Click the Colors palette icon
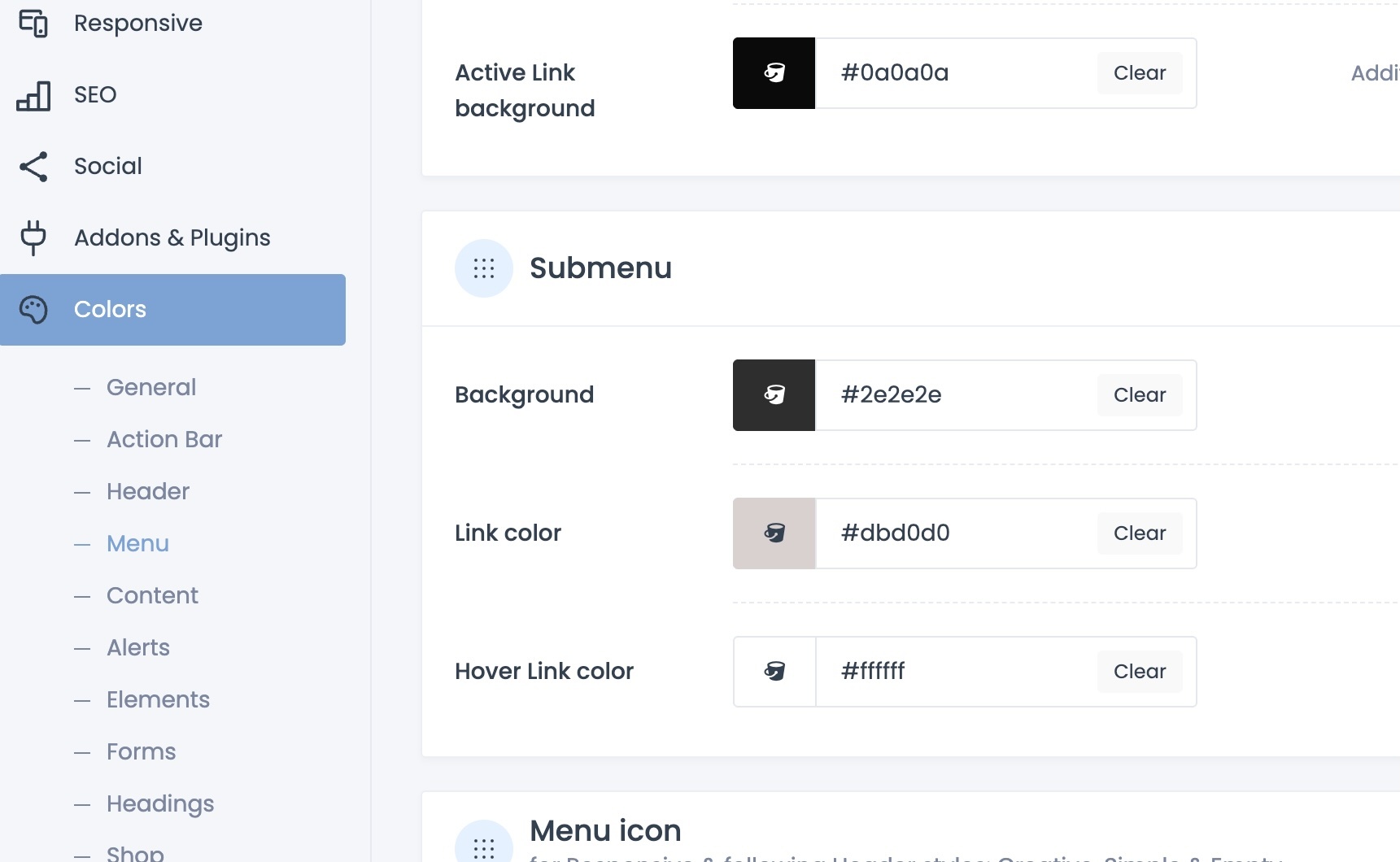 (33, 310)
